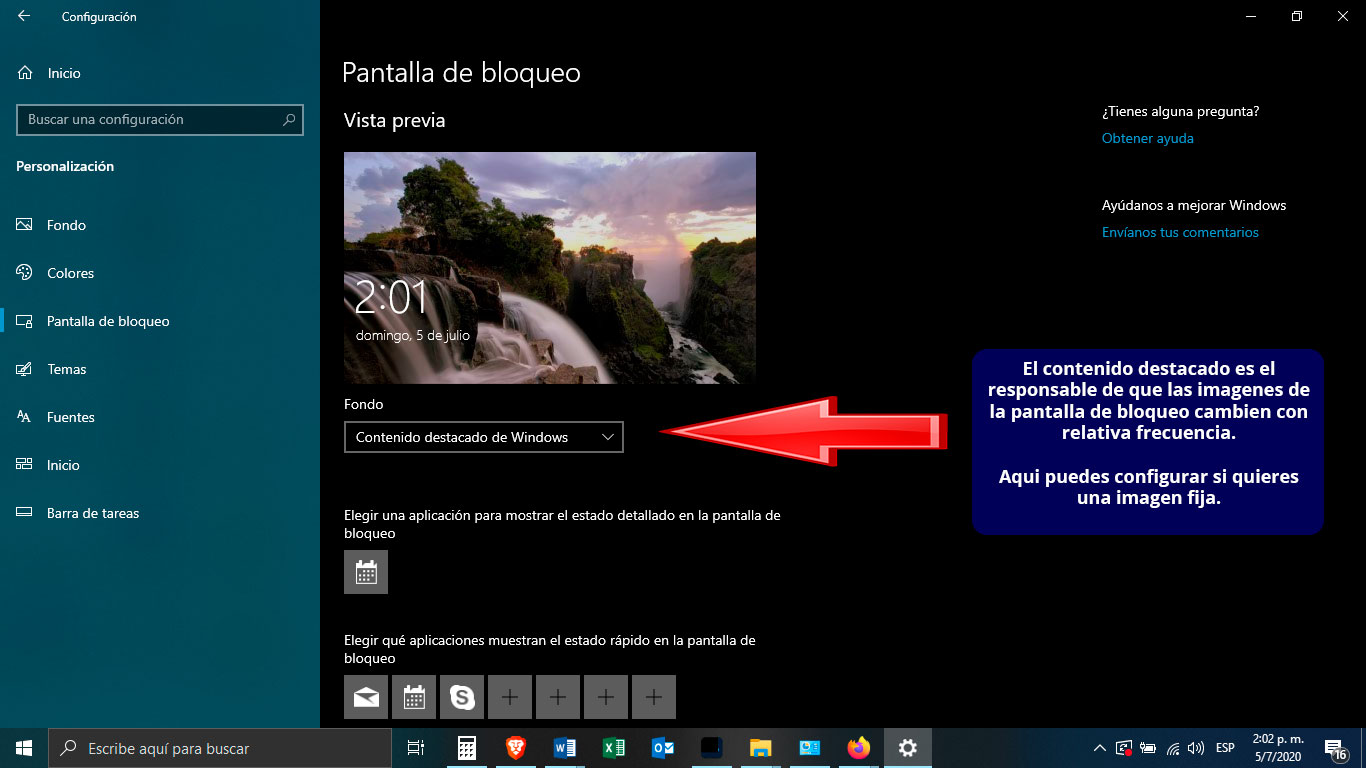
Task: Select Fuentes in the sidebar
Action: pos(70,417)
